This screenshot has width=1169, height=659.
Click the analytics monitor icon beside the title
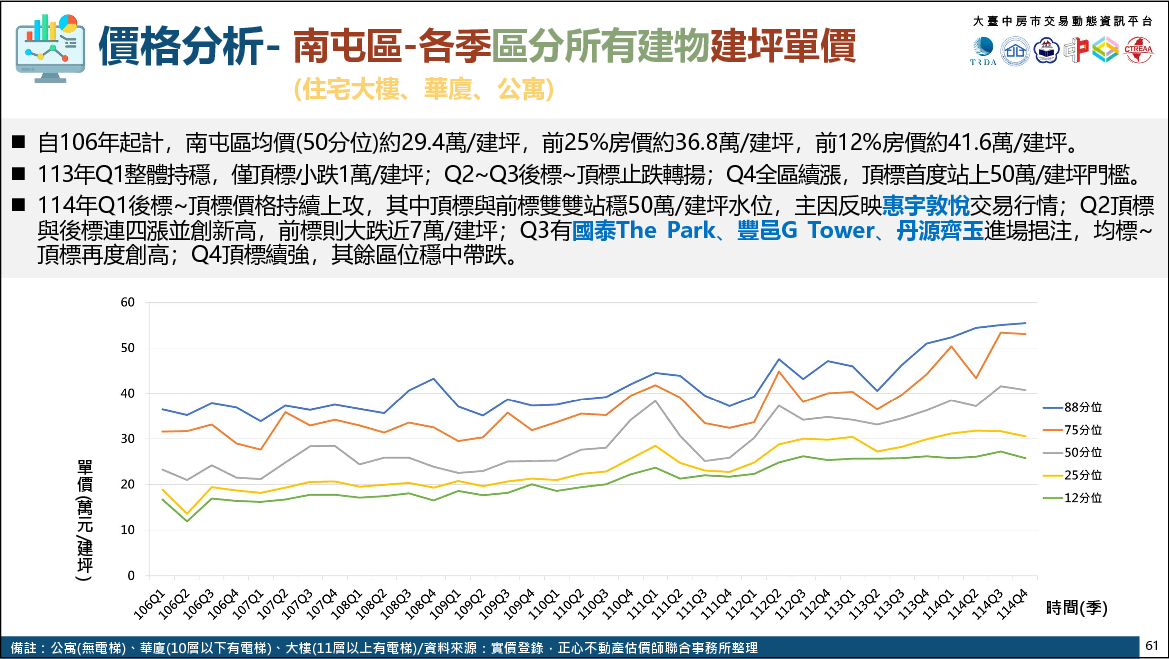[49, 50]
